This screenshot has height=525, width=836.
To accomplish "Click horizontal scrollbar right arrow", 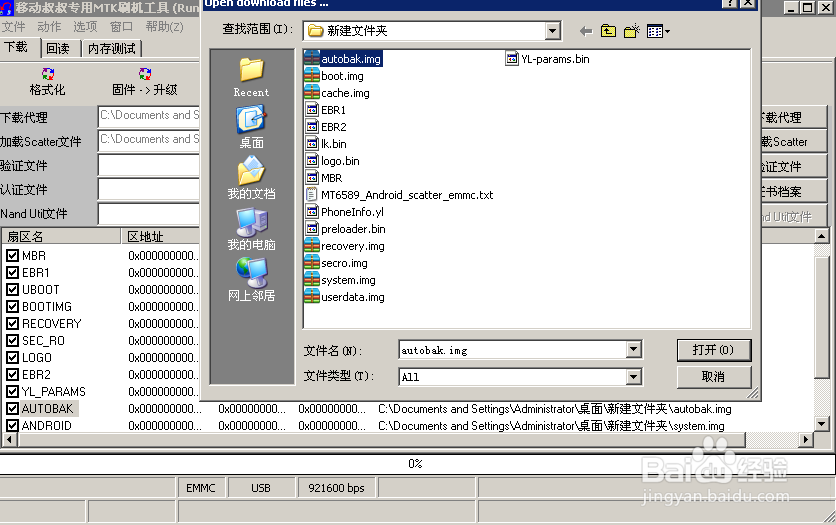I will pyautogui.click(x=806, y=440).
